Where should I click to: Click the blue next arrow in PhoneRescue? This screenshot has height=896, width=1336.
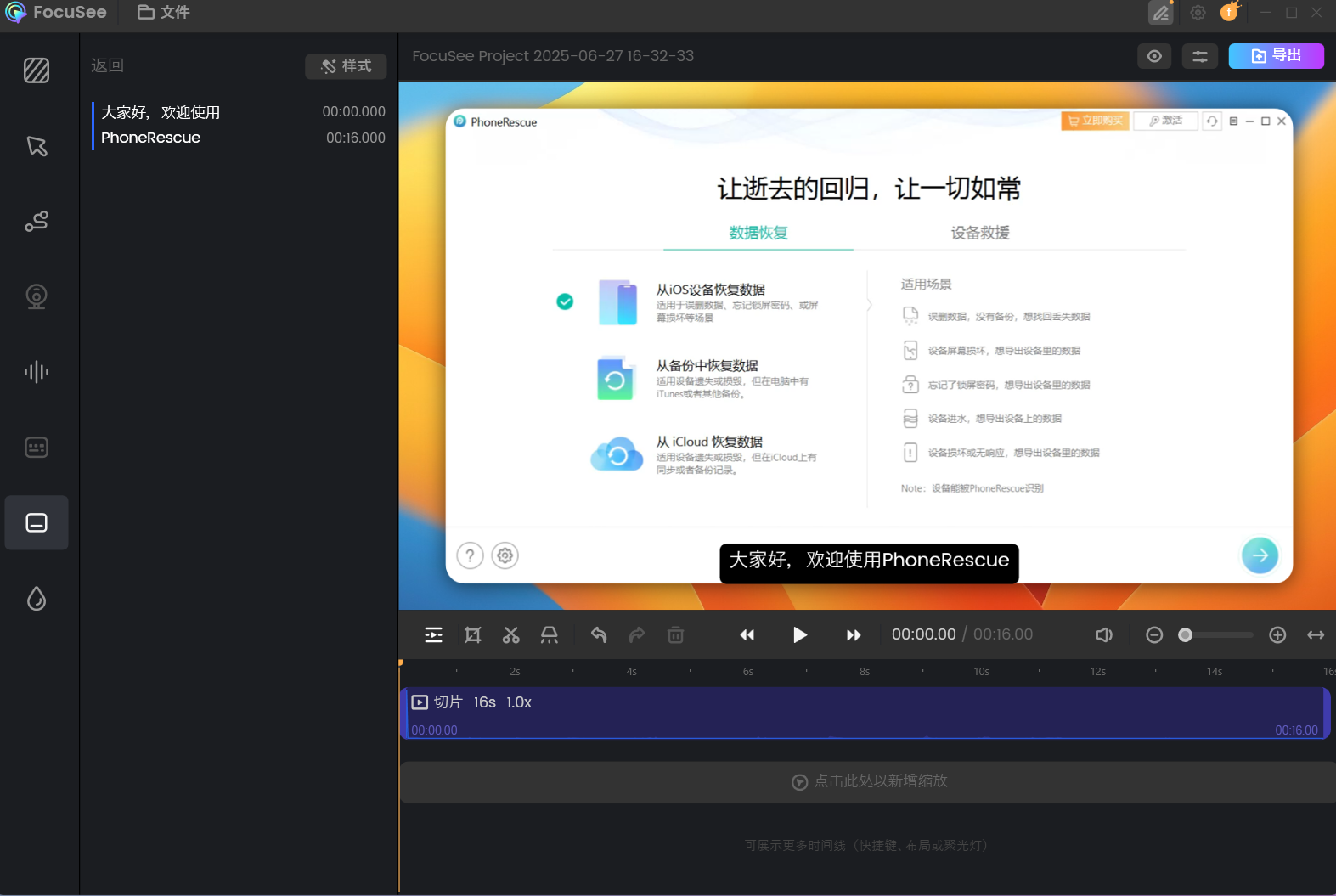(x=1260, y=555)
